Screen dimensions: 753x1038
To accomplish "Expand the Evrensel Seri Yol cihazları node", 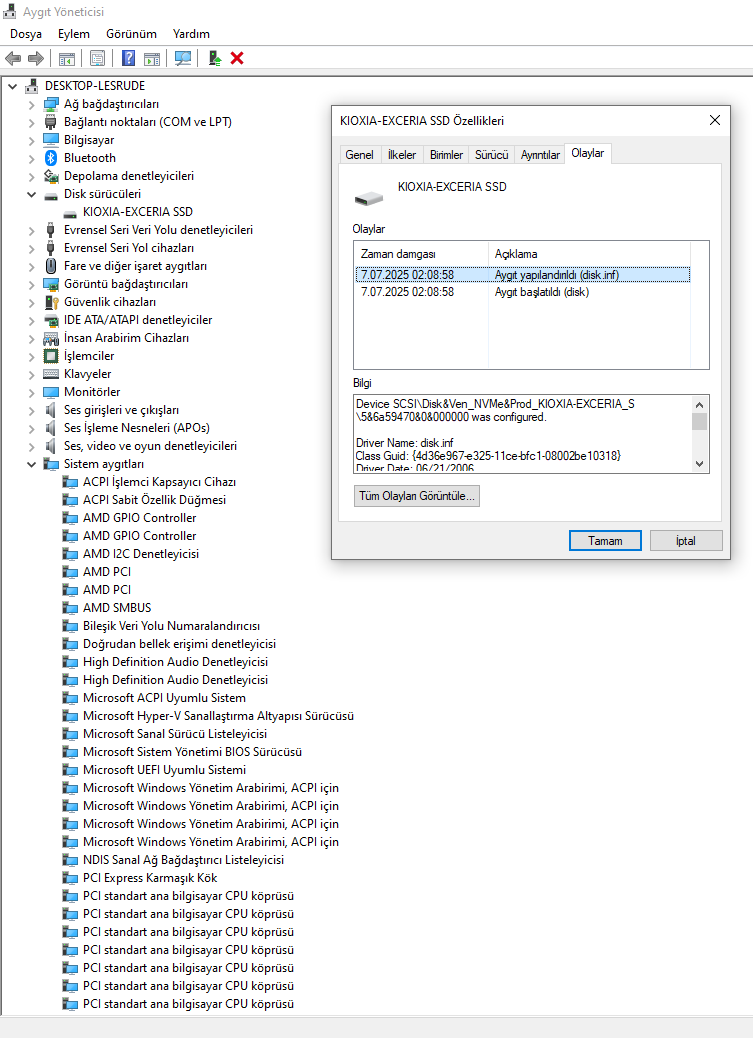I will 31,248.
